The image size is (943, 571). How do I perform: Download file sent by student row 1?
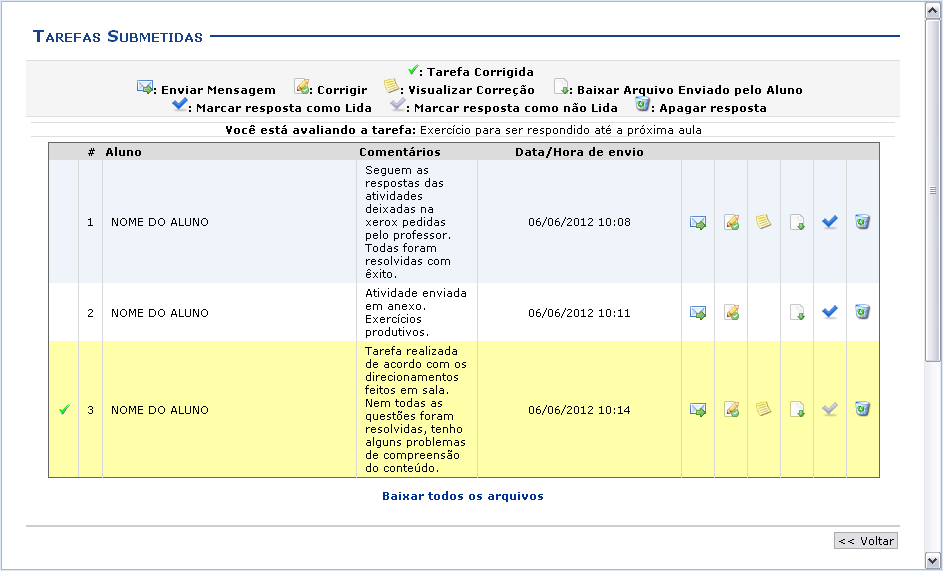tap(797, 223)
